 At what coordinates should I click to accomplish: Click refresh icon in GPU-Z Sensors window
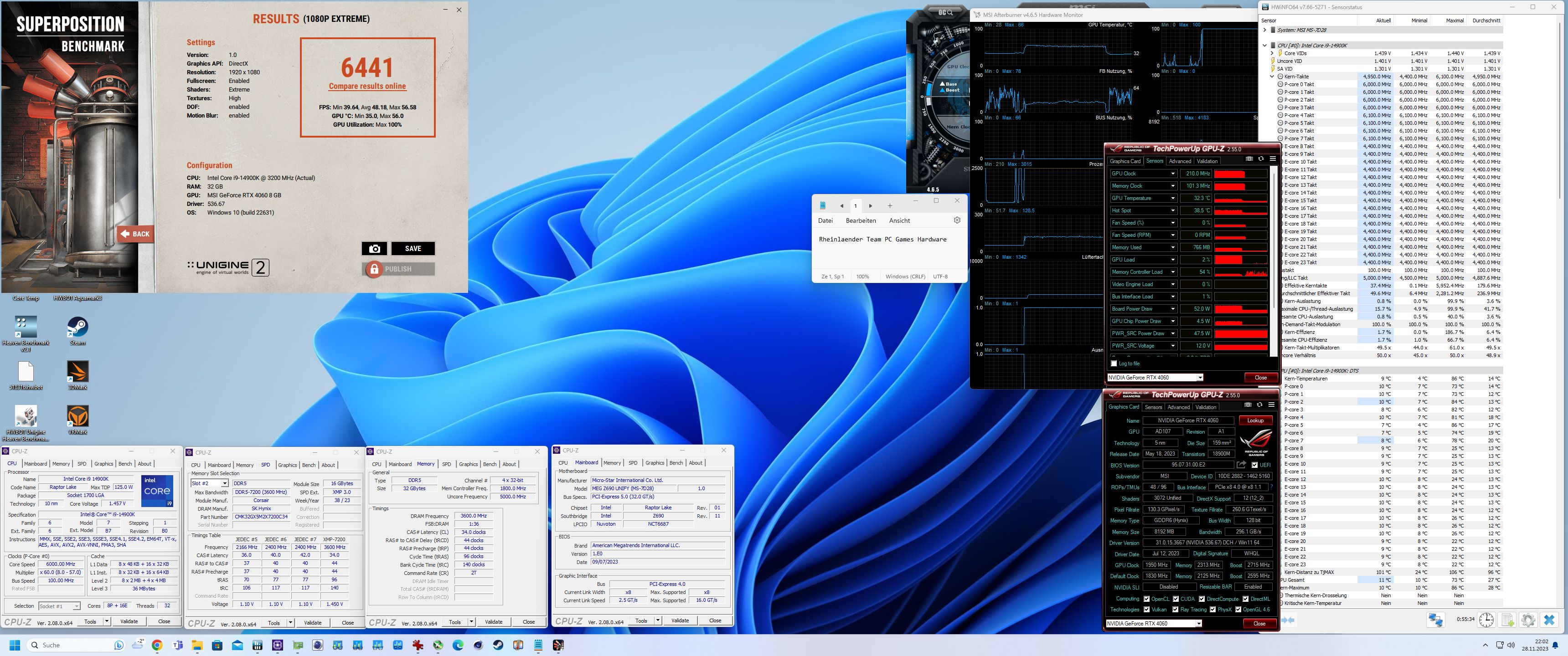1261,159
